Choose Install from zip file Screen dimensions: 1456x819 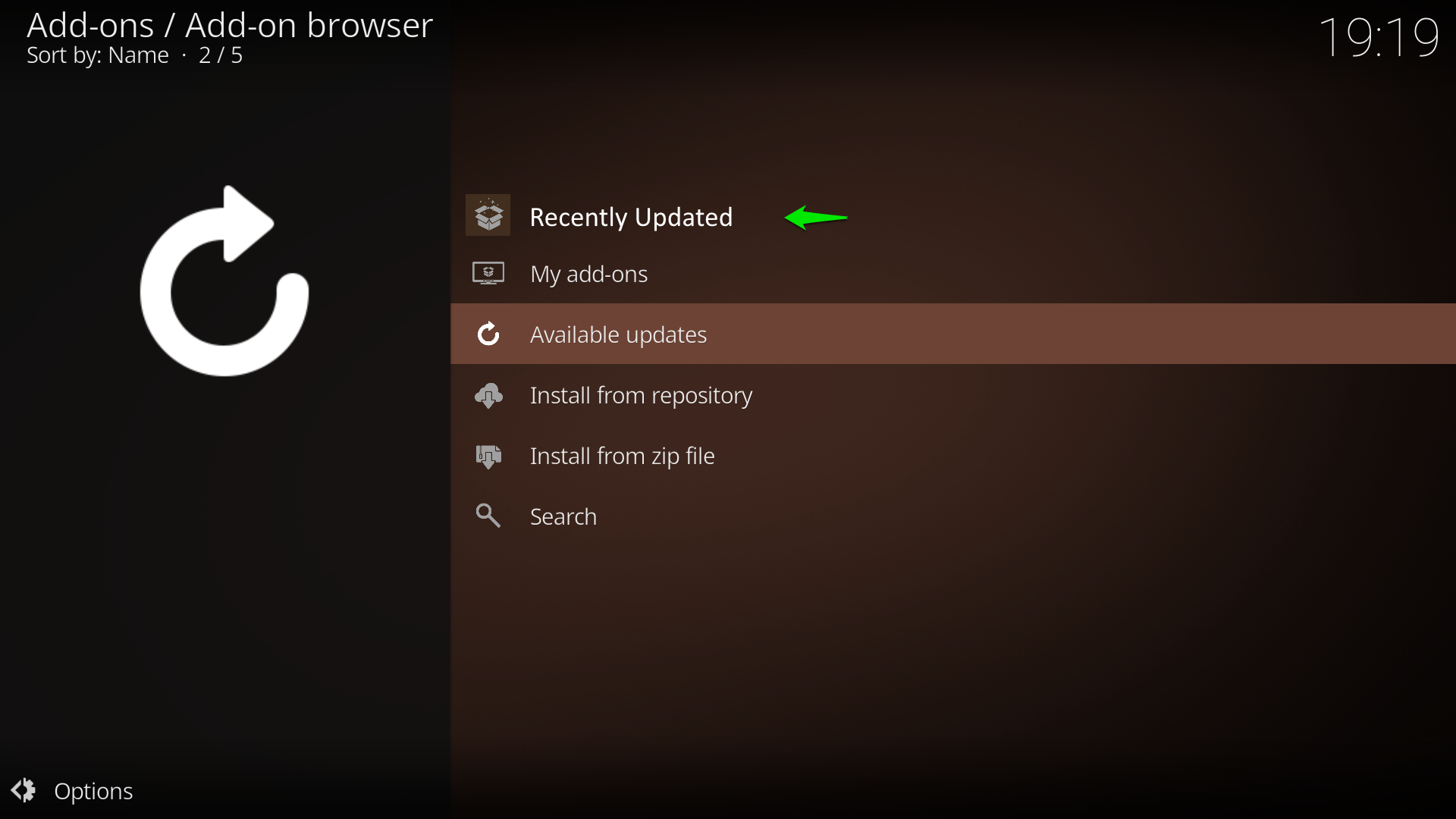coord(622,456)
